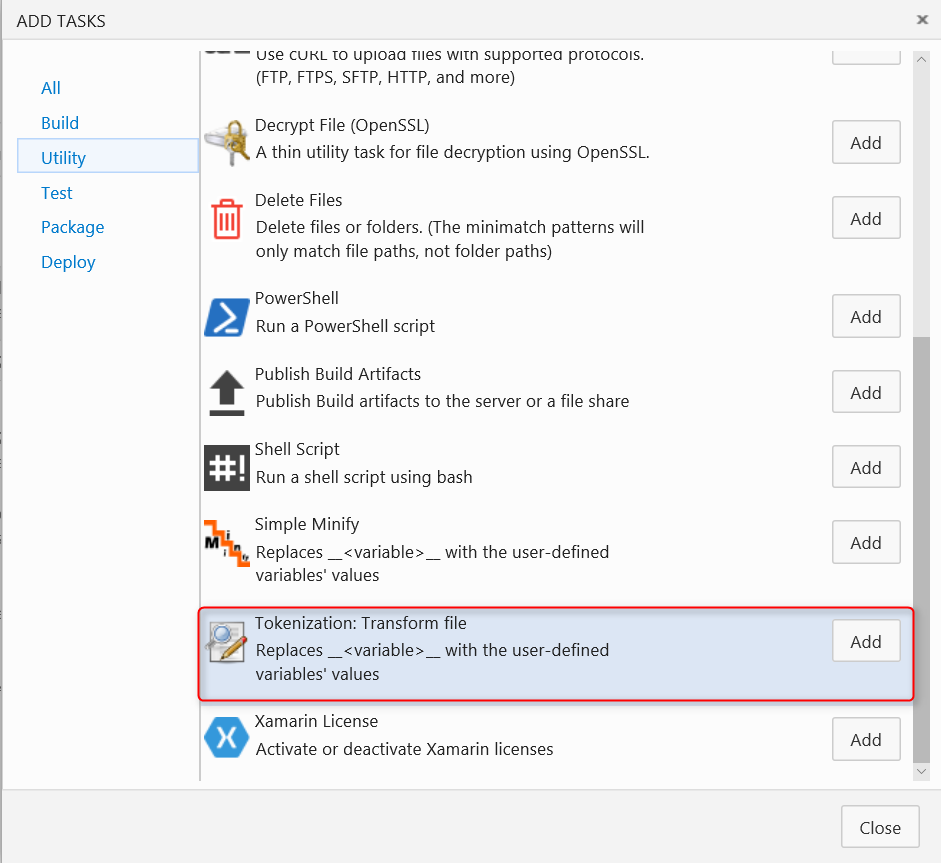The width and height of the screenshot is (941, 863).
Task: Click the Shell Script hash-bang icon
Action: tap(227, 468)
